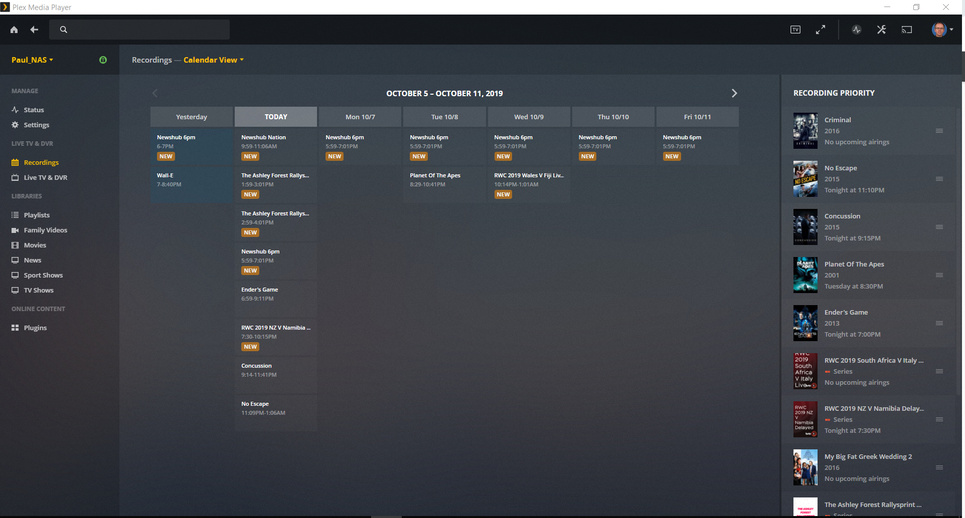Image resolution: width=965 pixels, height=518 pixels.
Task: Click the search input field
Action: pyautogui.click(x=140, y=30)
